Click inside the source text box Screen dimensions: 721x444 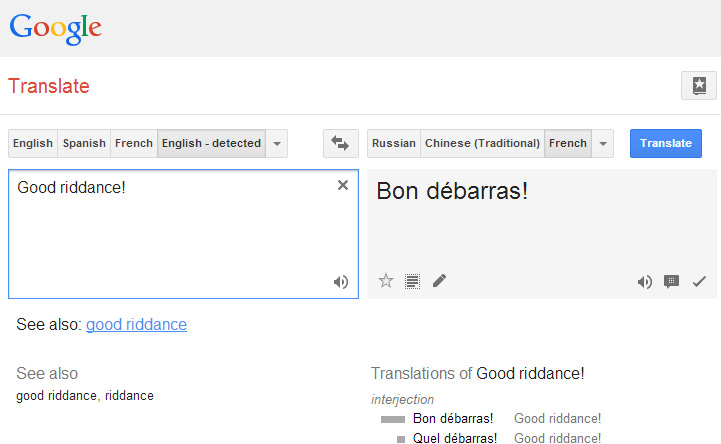tap(183, 234)
